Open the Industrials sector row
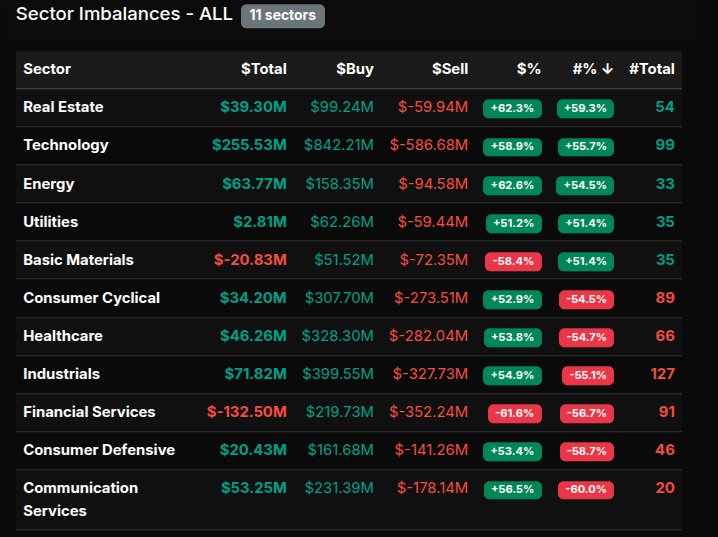This screenshot has height=537, width=718. pyautogui.click(x=62, y=374)
